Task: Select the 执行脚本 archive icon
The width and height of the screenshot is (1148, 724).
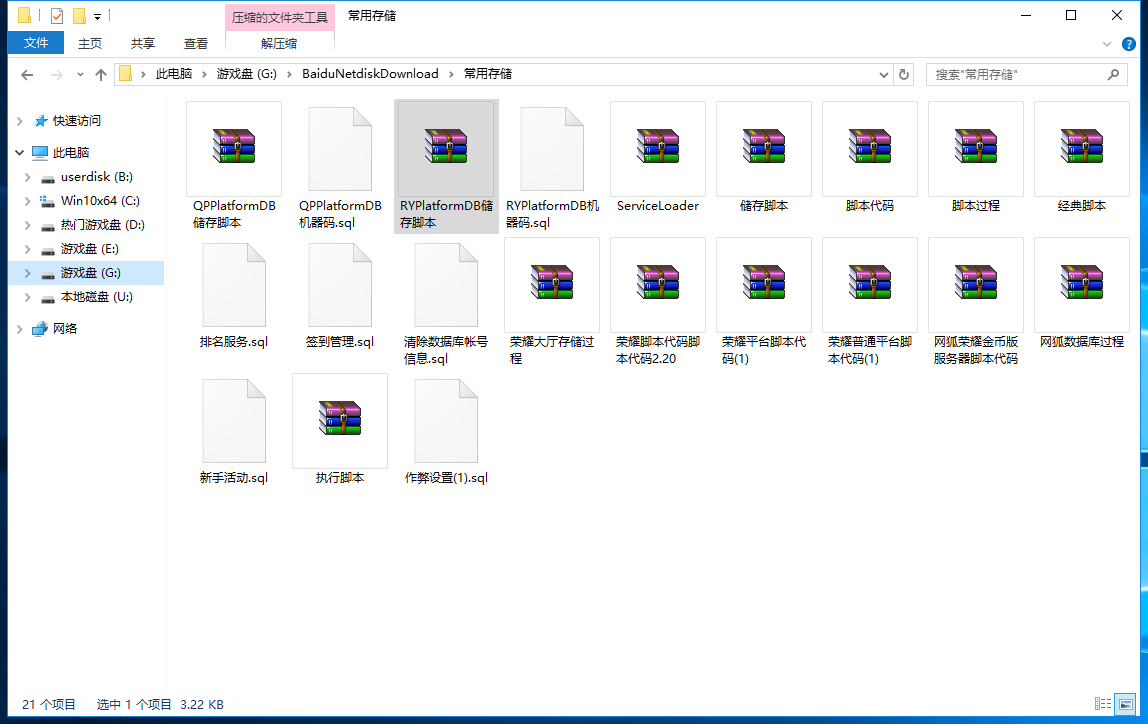Action: [x=339, y=420]
